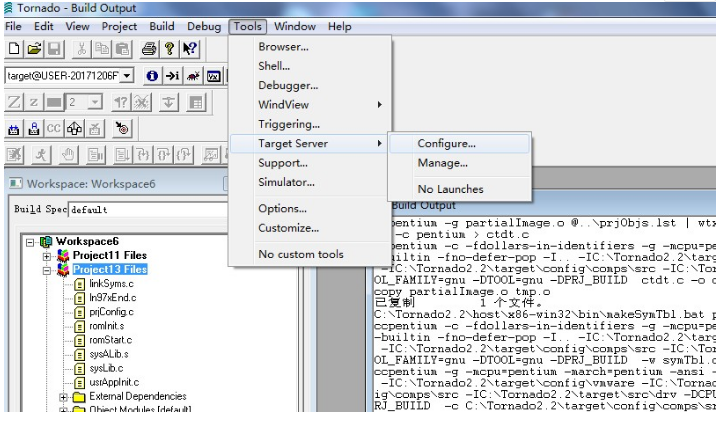This screenshot has width=724, height=423.
Task: Click the large Z zoom icon
Action: [x=14, y=102]
